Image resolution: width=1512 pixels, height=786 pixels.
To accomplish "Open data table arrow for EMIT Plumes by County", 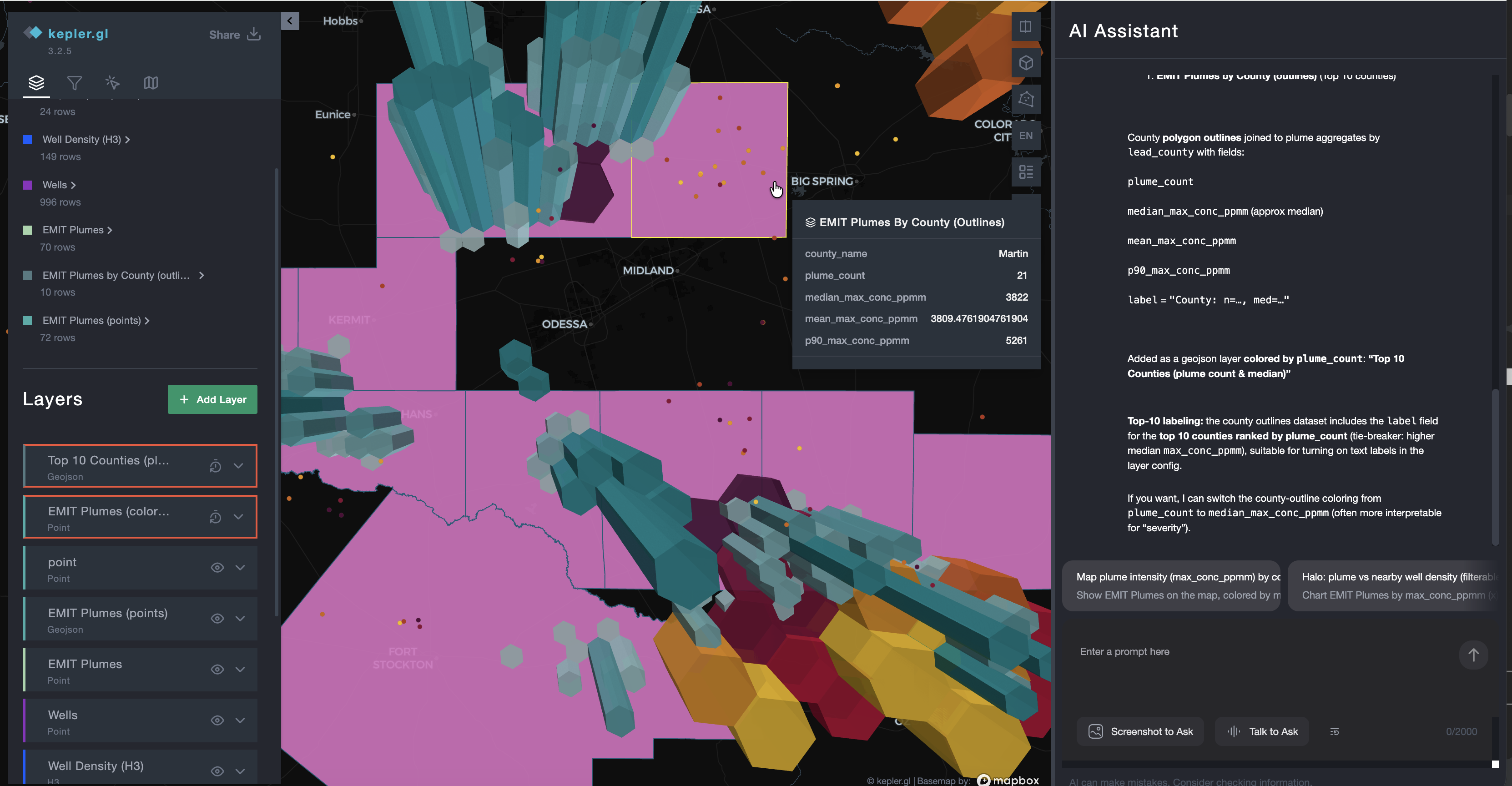I will 202,275.
